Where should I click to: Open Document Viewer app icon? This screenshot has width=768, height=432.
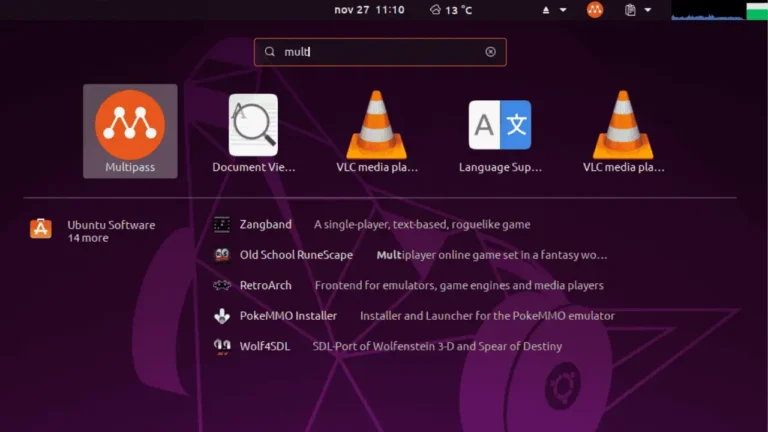[x=253, y=125]
